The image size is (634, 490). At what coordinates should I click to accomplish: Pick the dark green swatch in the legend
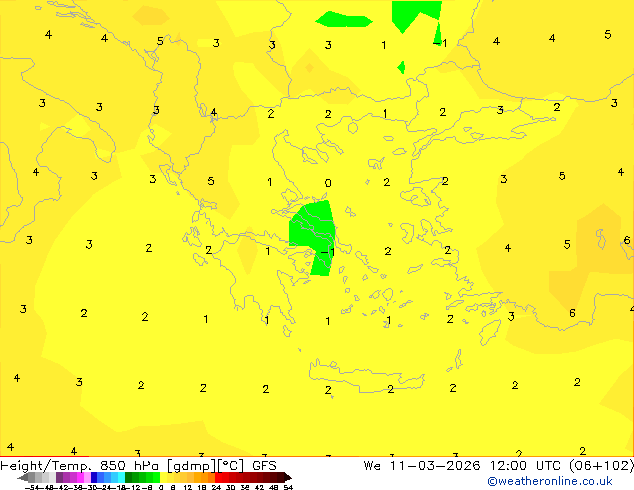pyautogui.click(x=128, y=477)
